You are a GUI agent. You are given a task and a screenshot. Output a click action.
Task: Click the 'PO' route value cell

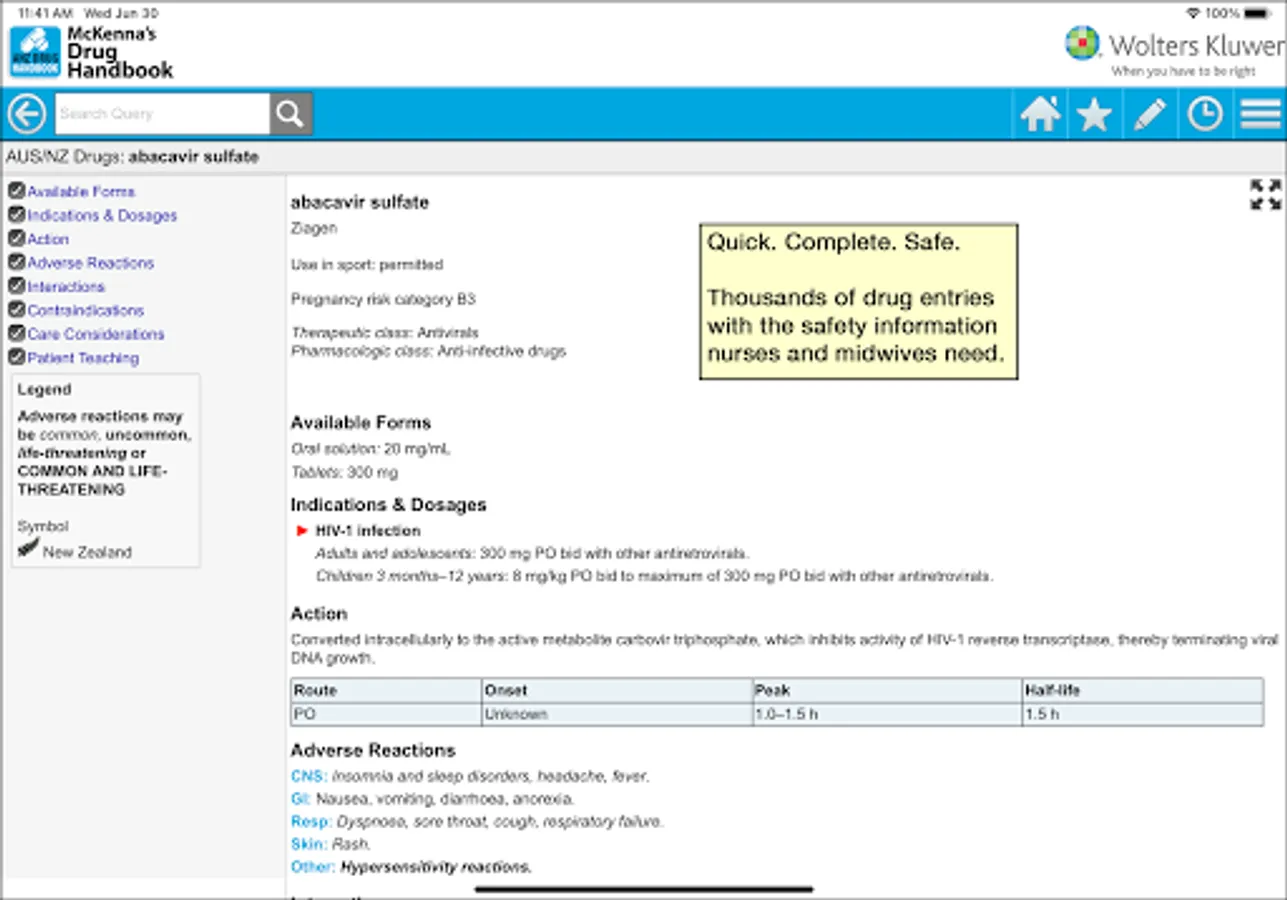[386, 714]
